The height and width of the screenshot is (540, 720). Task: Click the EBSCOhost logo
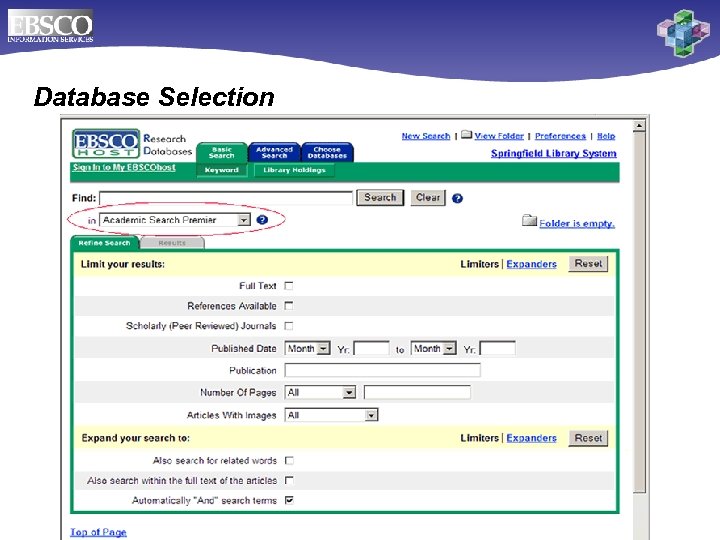coord(106,144)
